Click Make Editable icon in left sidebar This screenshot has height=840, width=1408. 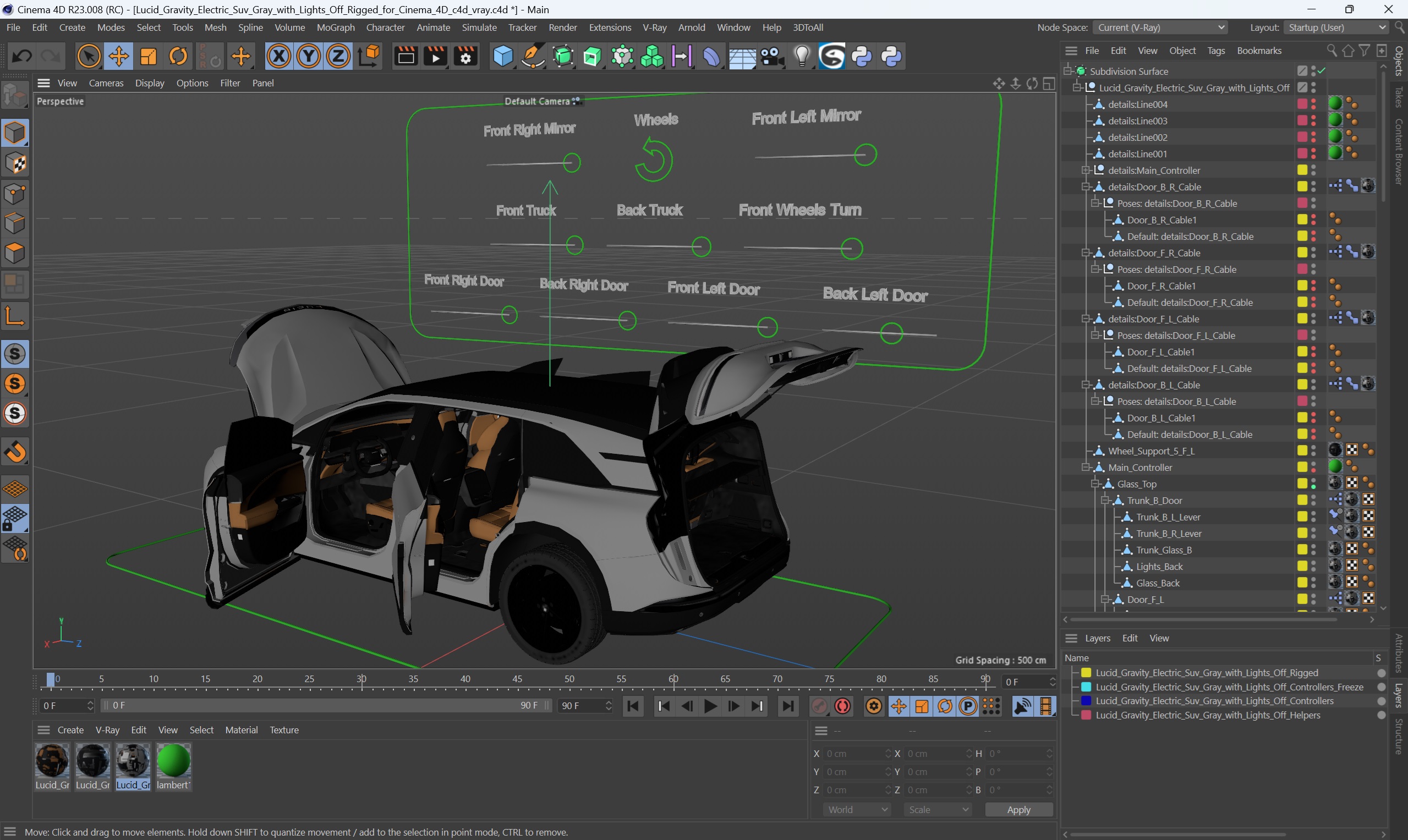point(15,95)
